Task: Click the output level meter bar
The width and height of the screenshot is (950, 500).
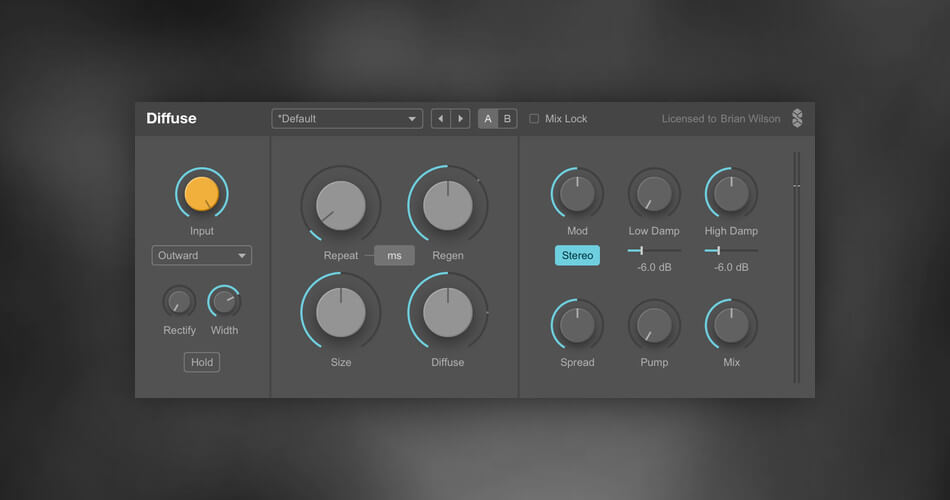Action: [x=797, y=267]
